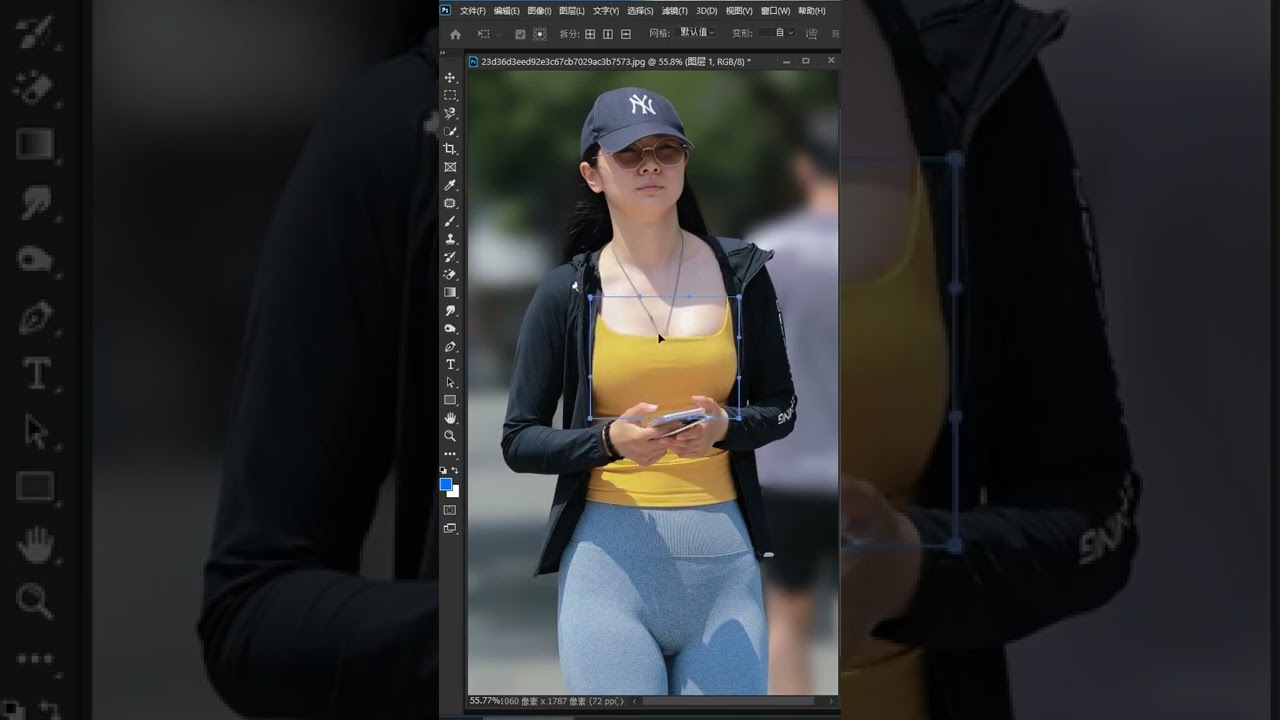This screenshot has height=720, width=1280.
Task: Open the tool preset dropdown arrow
Action: pyautogui.click(x=497, y=34)
